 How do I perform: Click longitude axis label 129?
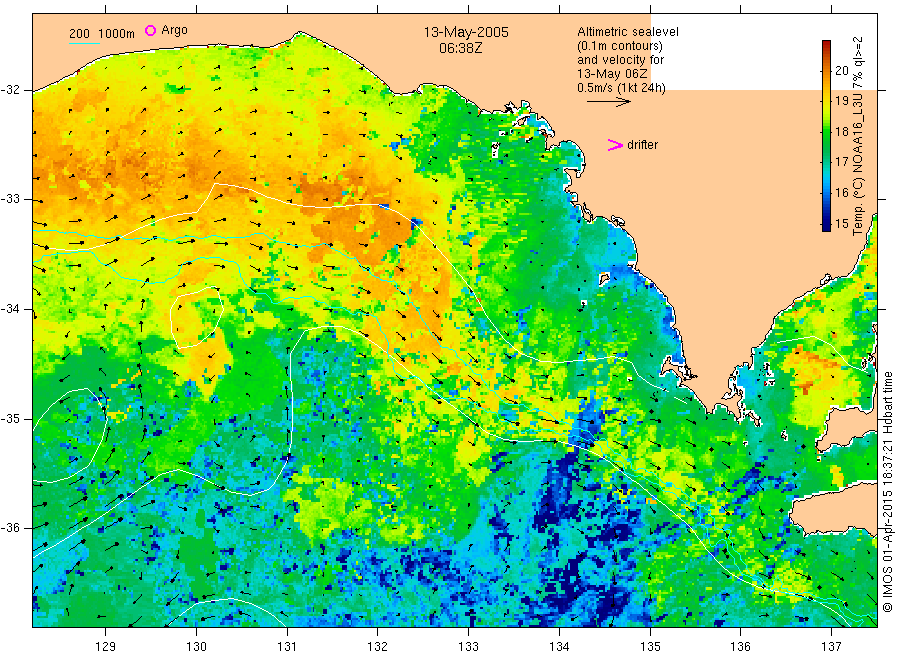[106, 647]
